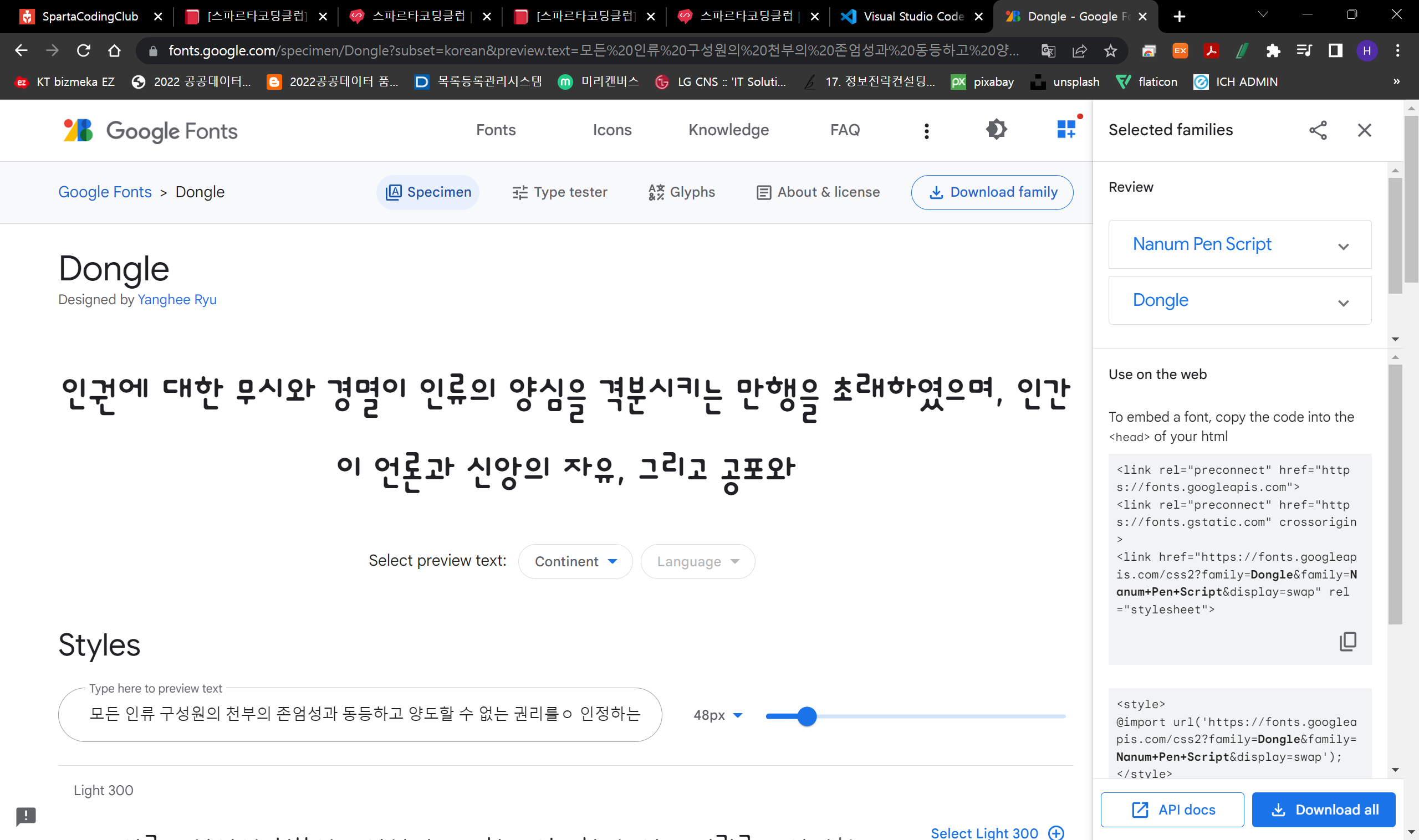This screenshot has height=840, width=1419.
Task: Open the API docs link
Action: 1172,810
